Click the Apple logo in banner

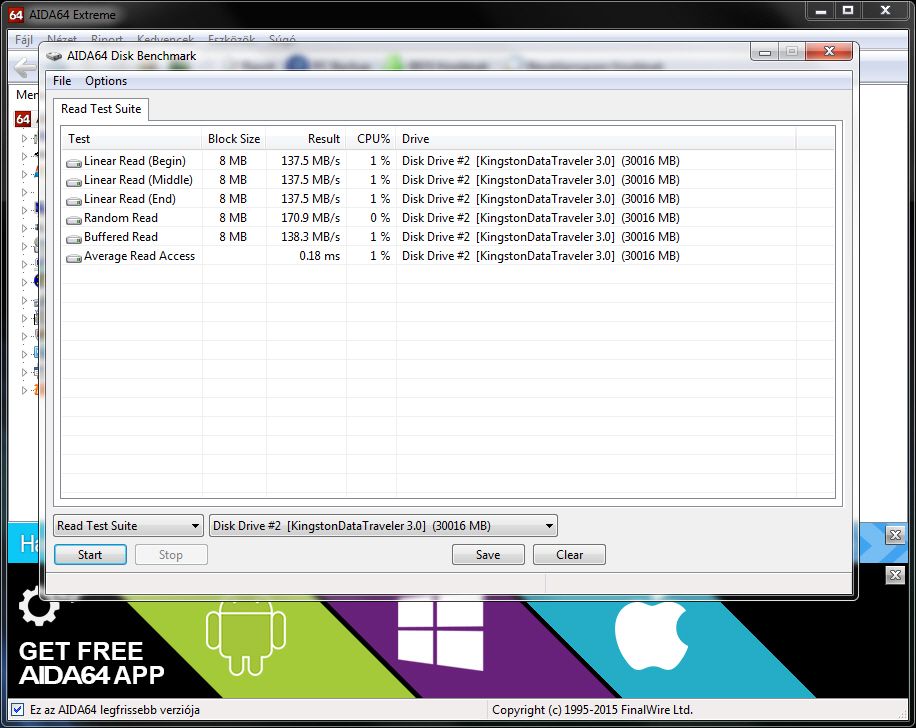(x=651, y=636)
